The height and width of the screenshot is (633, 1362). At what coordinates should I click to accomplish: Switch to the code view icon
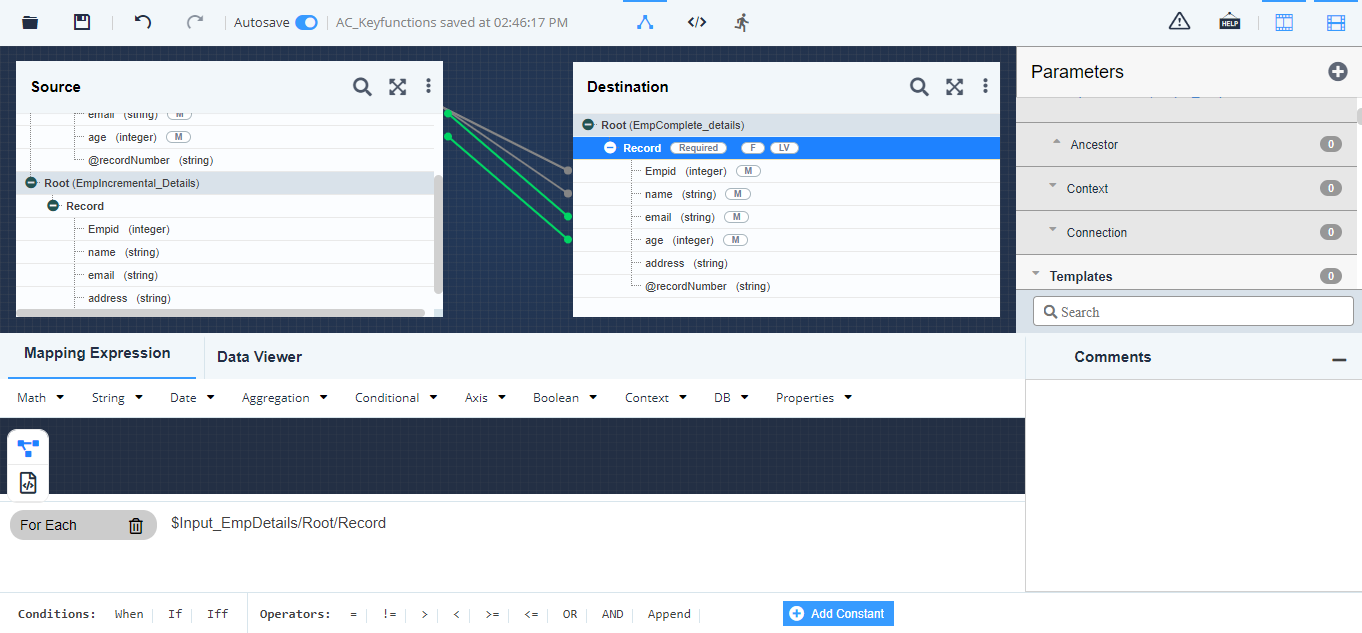697,22
